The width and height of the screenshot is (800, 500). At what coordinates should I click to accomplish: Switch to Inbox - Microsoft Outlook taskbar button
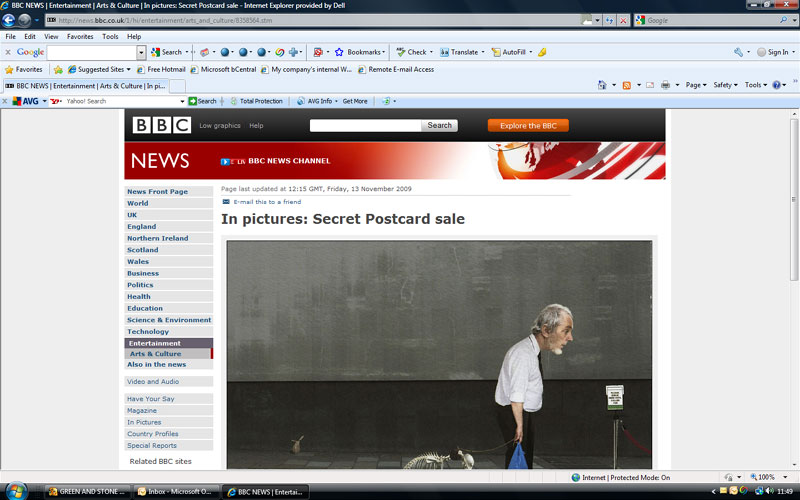click(176, 492)
